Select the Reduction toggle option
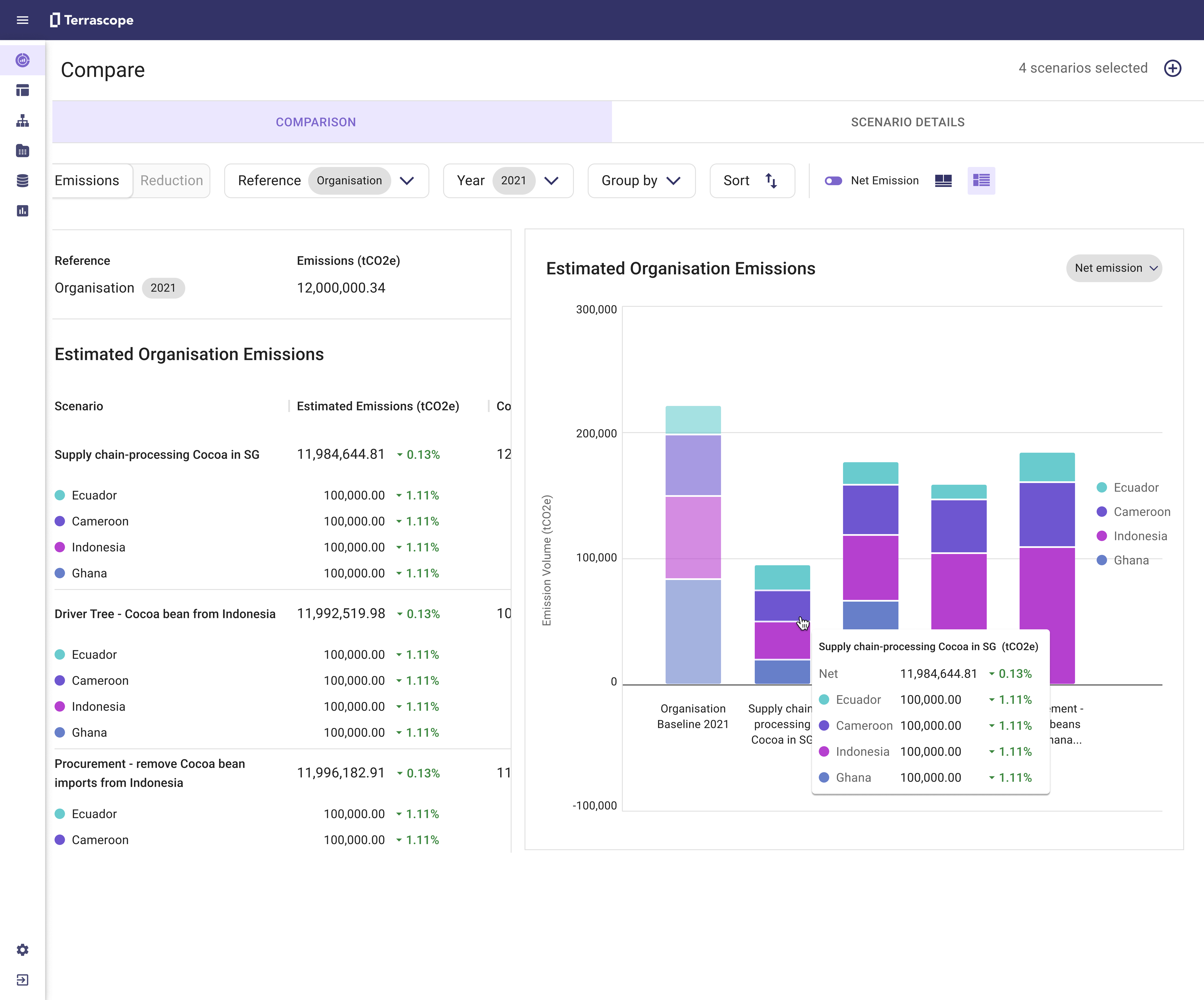The image size is (1204, 1000). pyautogui.click(x=171, y=181)
